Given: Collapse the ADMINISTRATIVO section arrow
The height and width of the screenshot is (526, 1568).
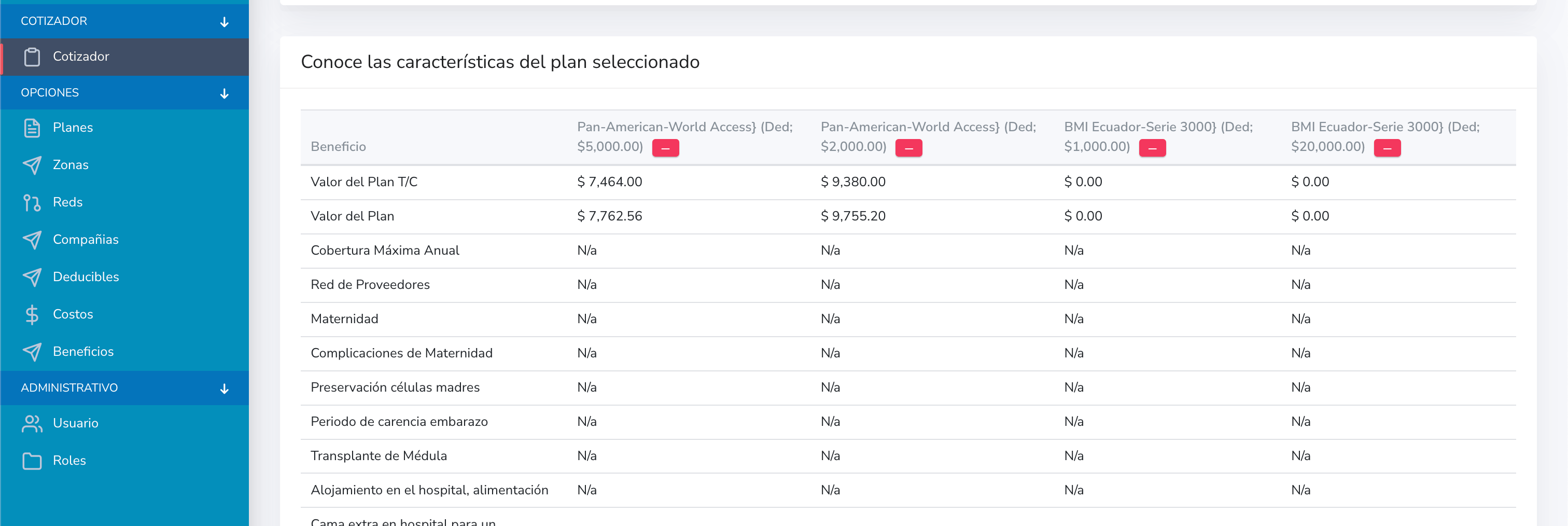Looking at the screenshot, I should [x=225, y=389].
